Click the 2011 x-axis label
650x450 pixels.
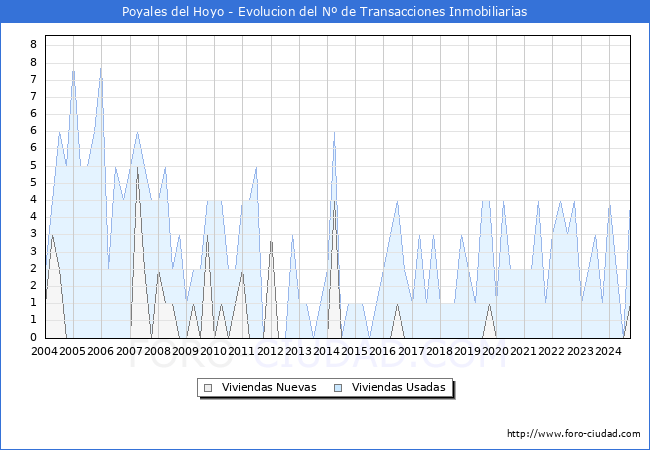pyautogui.click(x=242, y=351)
